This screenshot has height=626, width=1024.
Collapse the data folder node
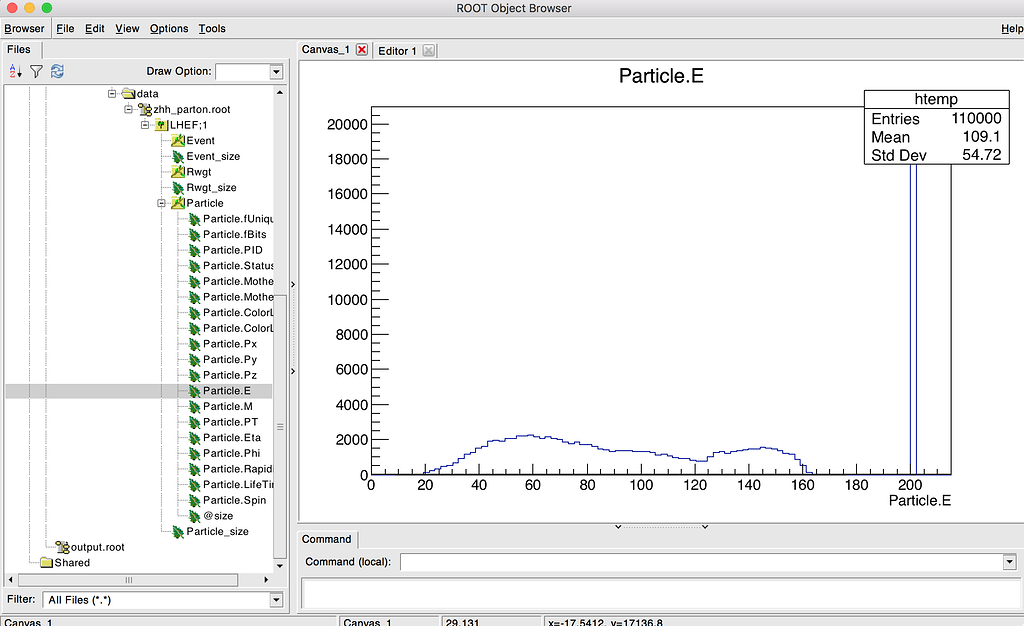(112, 94)
